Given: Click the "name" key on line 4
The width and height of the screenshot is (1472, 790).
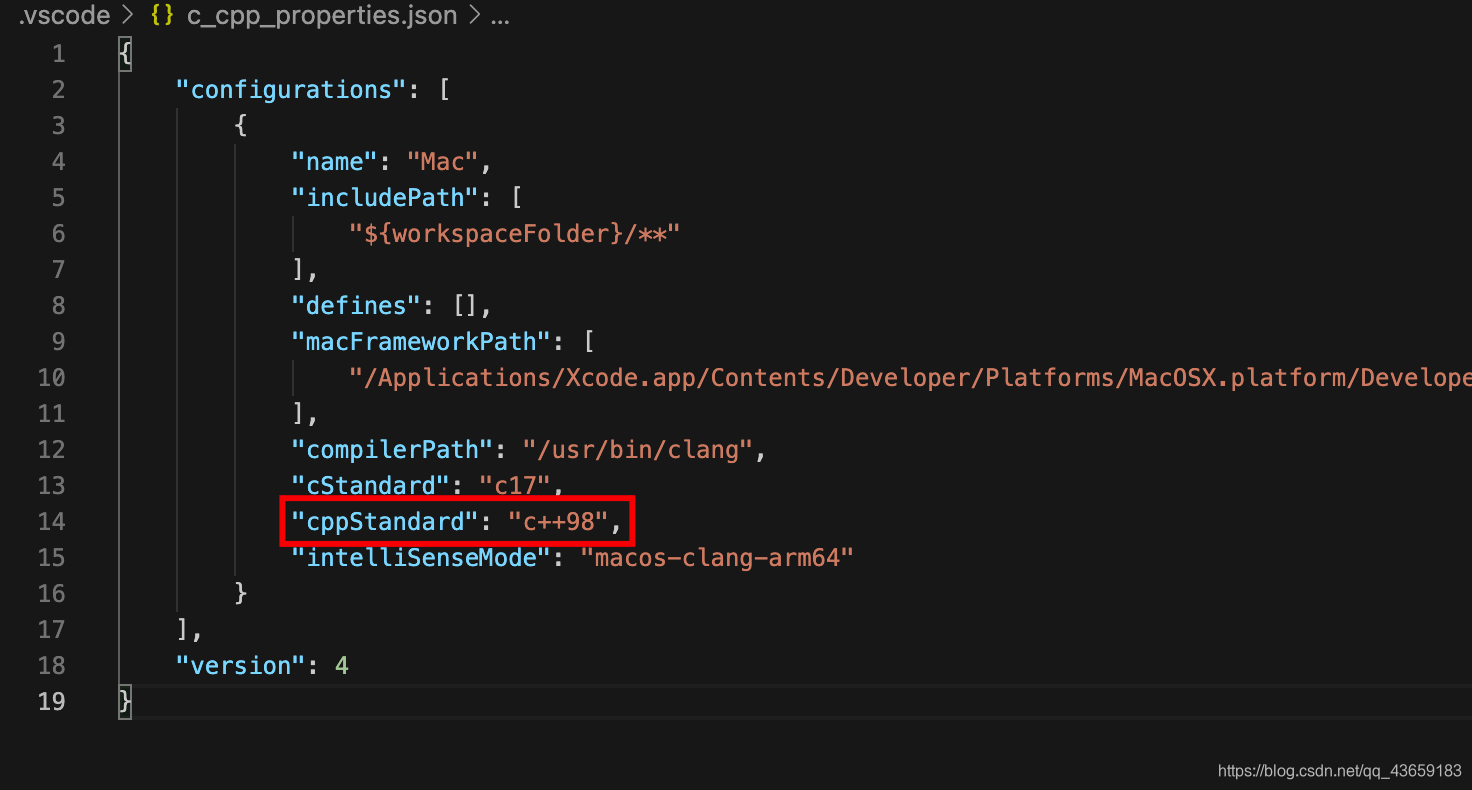Looking at the screenshot, I should pos(335,161).
